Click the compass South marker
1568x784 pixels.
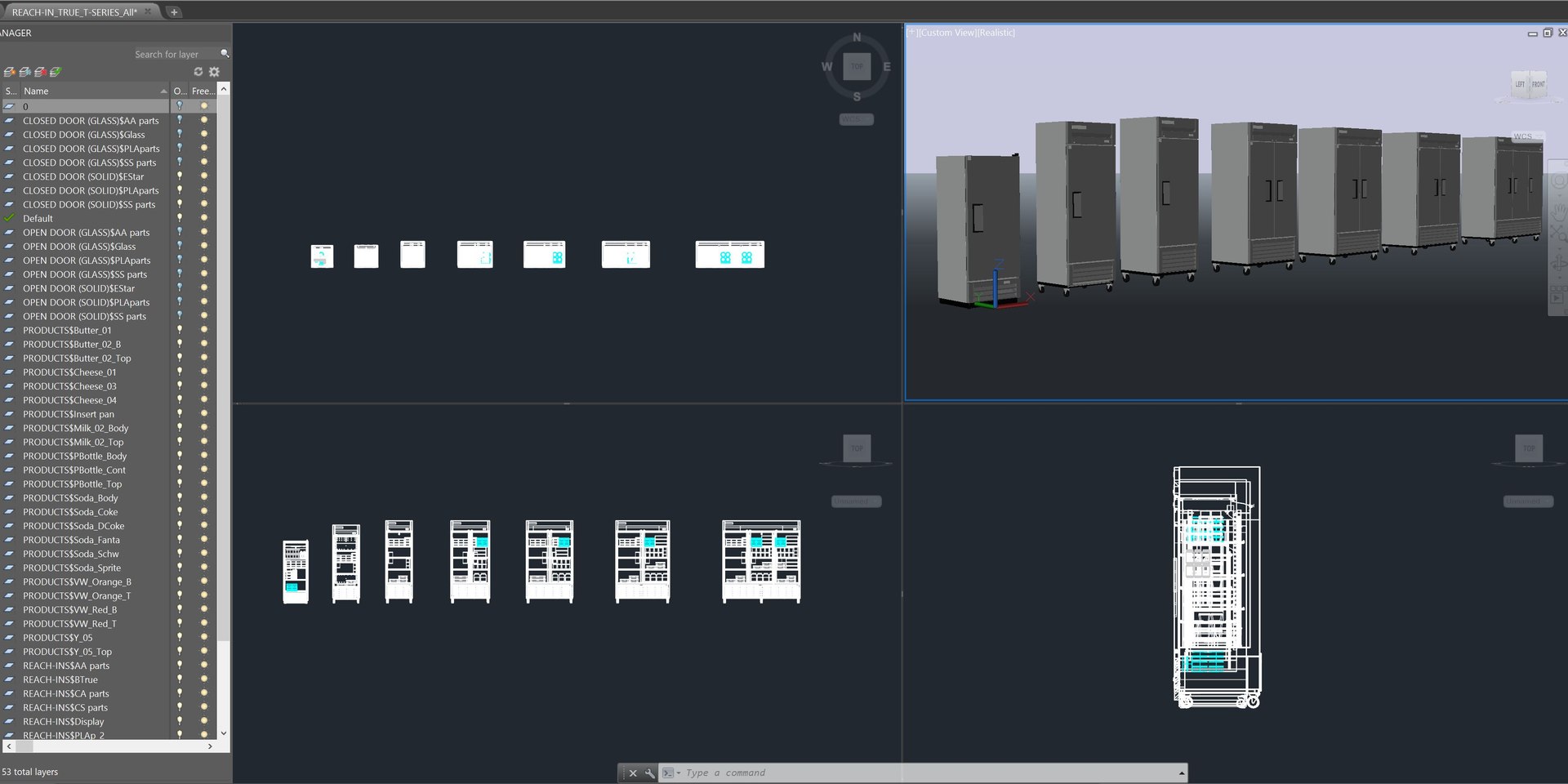[857, 96]
